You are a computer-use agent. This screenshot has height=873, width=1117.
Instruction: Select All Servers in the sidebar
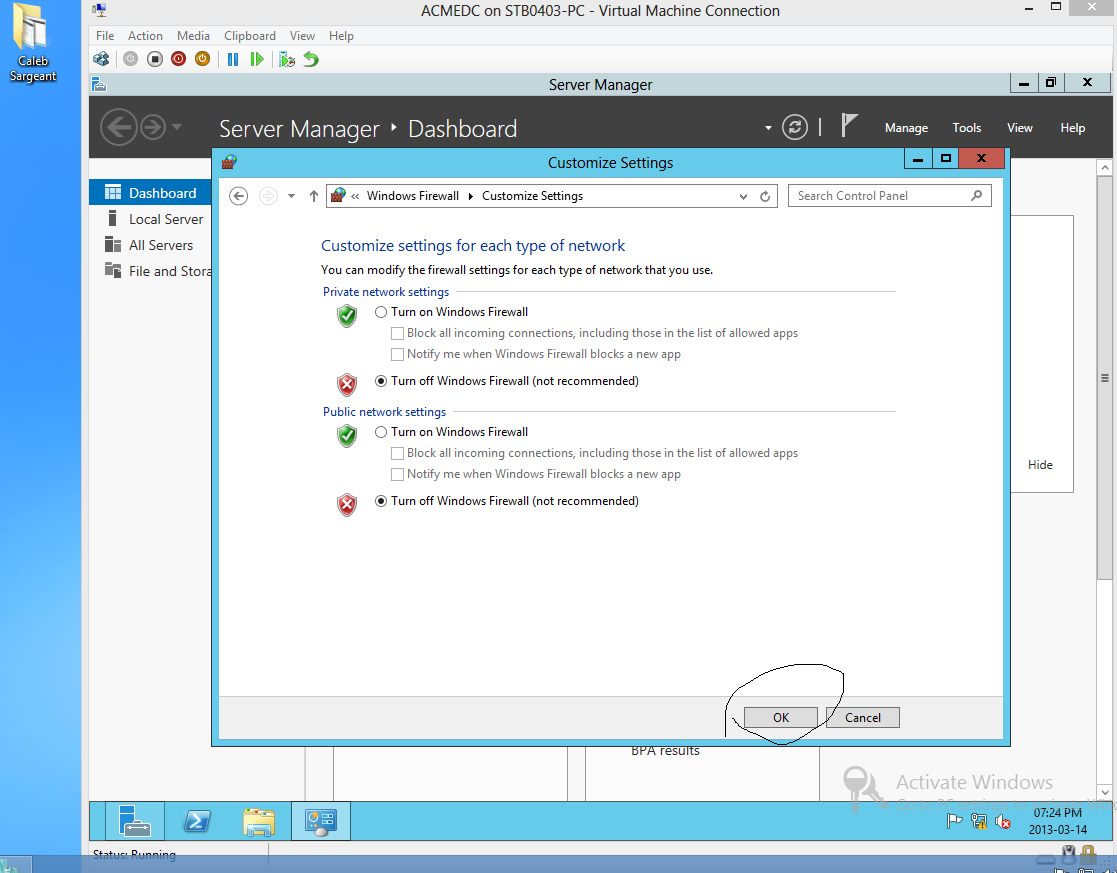click(150, 245)
